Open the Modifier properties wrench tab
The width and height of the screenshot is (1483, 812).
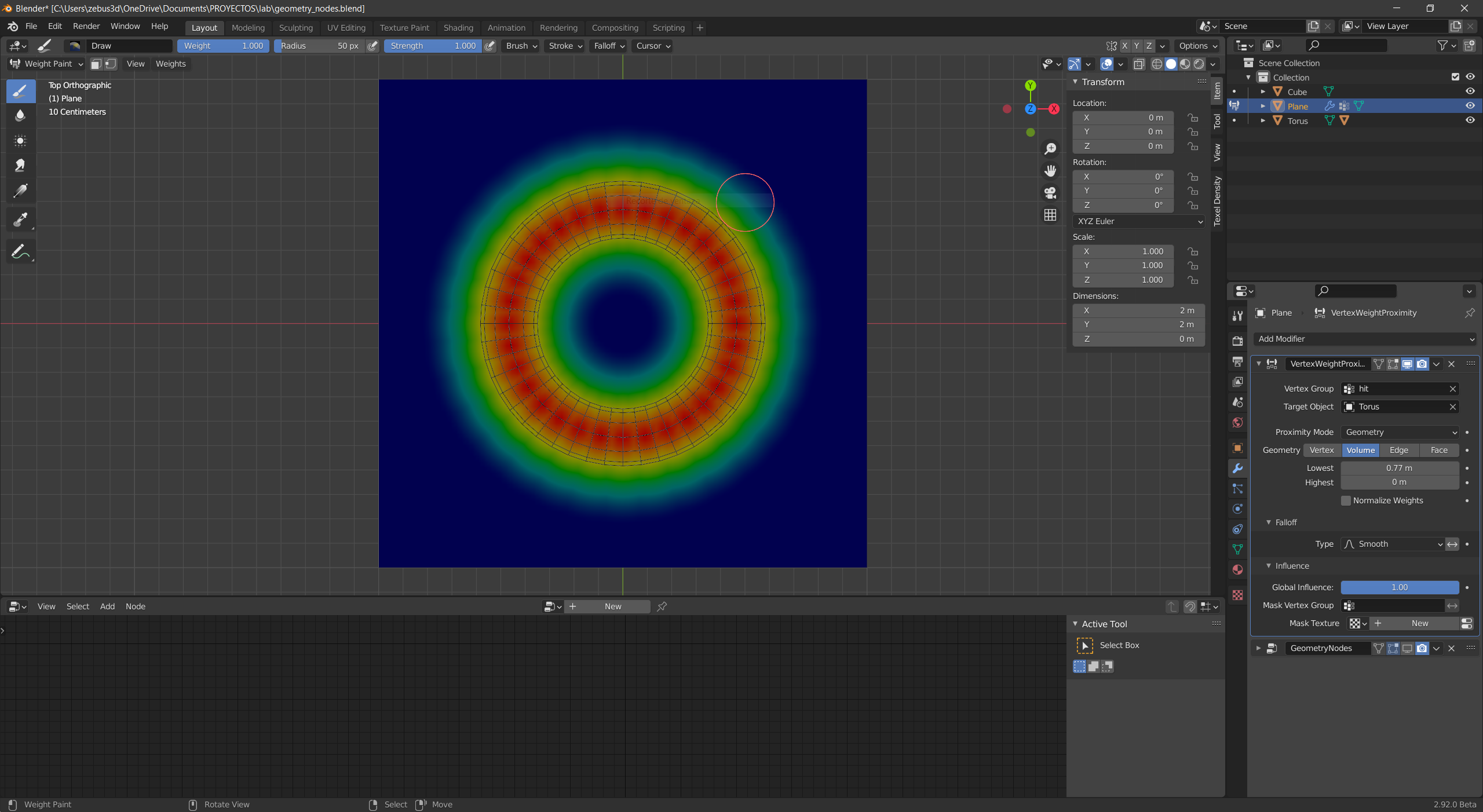[1238, 468]
